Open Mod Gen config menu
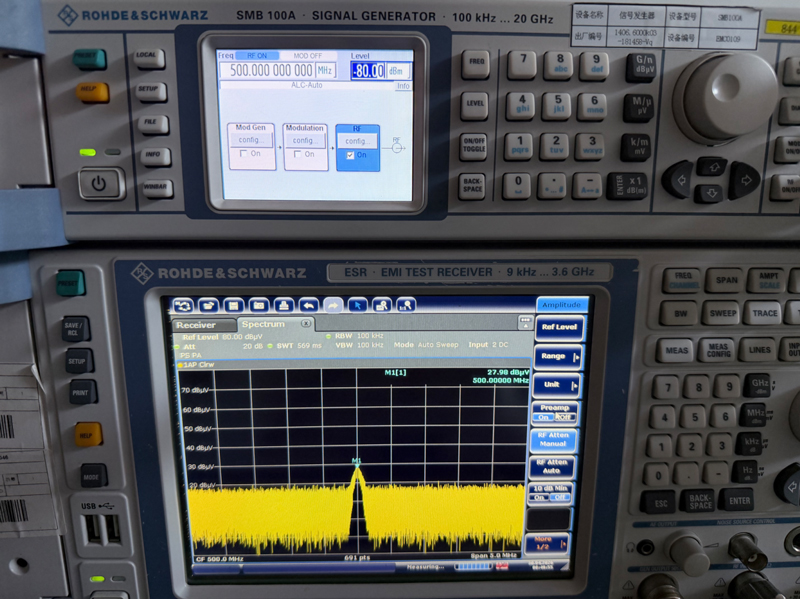Image resolution: width=800 pixels, height=599 pixels. [x=251, y=140]
